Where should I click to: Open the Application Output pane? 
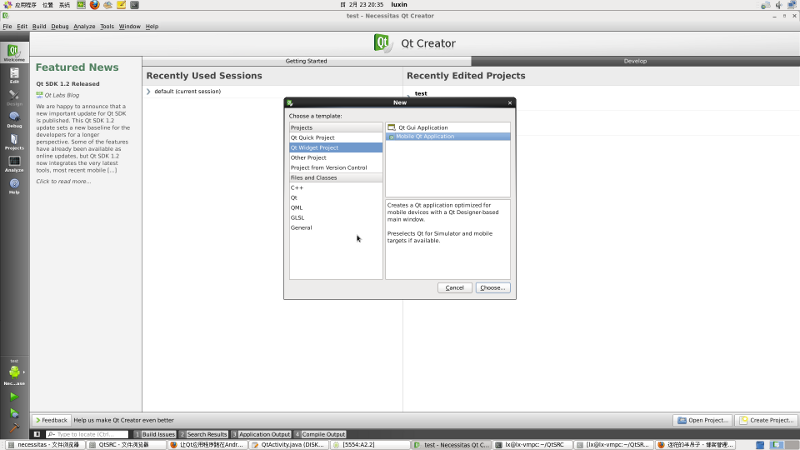coord(261,434)
